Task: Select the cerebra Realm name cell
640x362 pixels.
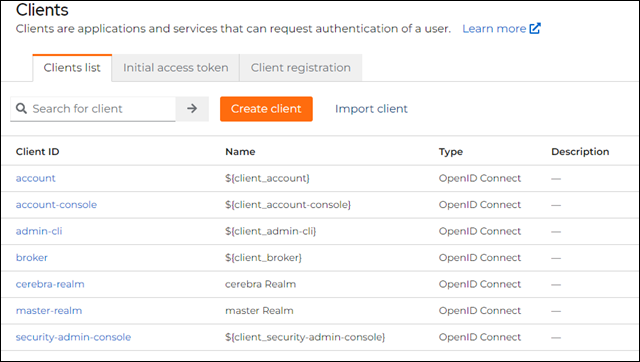Action: tap(260, 284)
